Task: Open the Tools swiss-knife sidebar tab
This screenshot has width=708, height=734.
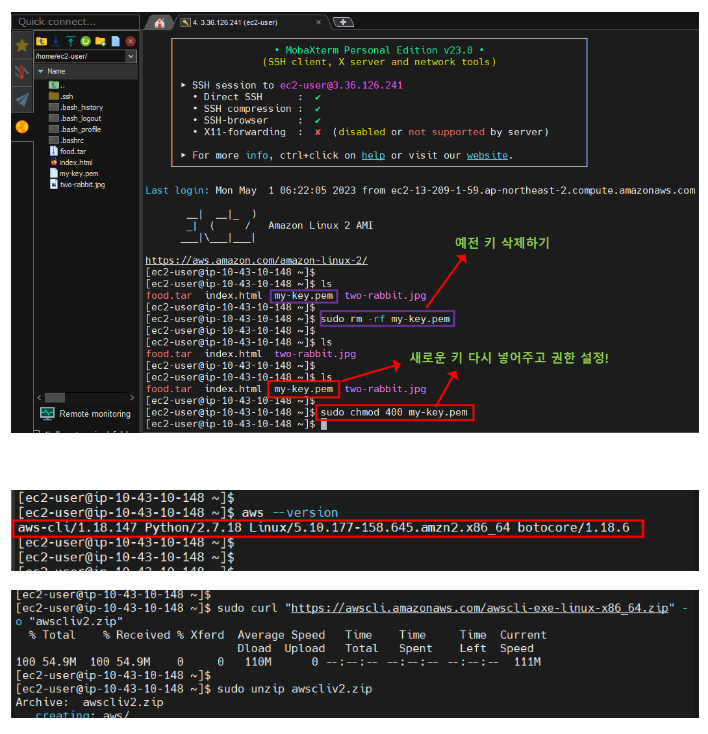Action: coord(22,72)
